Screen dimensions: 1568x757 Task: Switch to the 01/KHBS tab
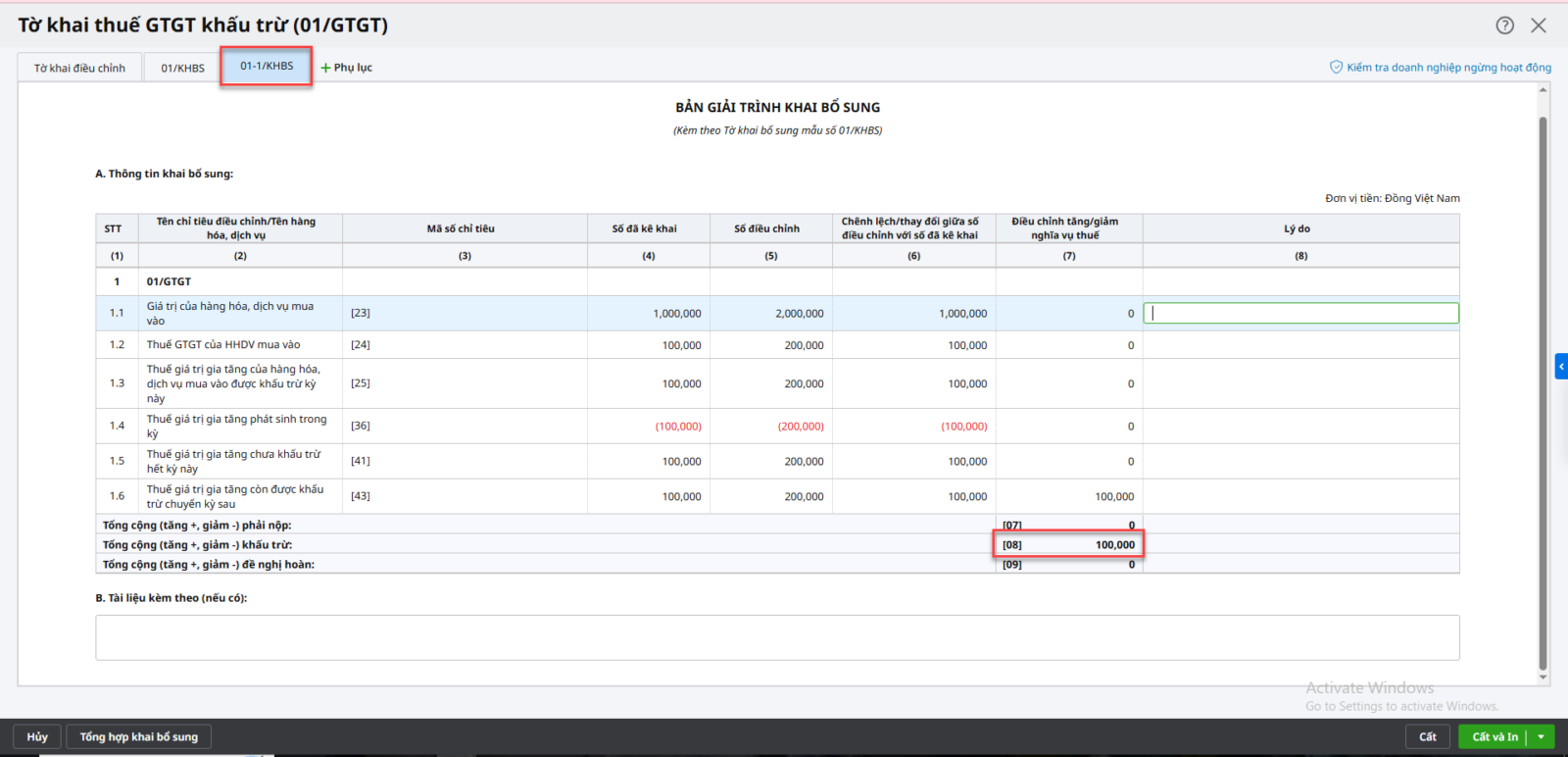(x=183, y=68)
